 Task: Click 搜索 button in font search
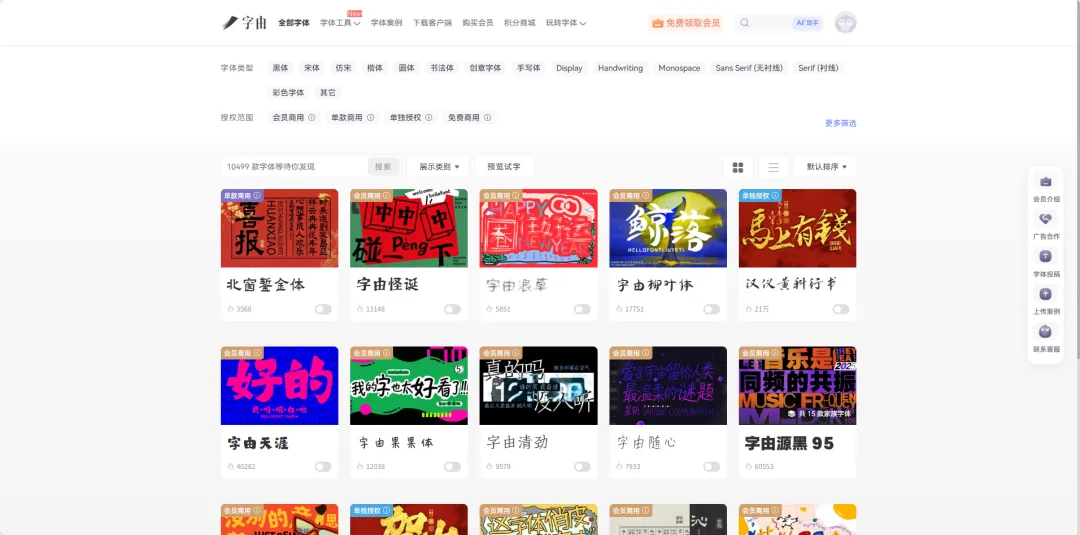[383, 167]
